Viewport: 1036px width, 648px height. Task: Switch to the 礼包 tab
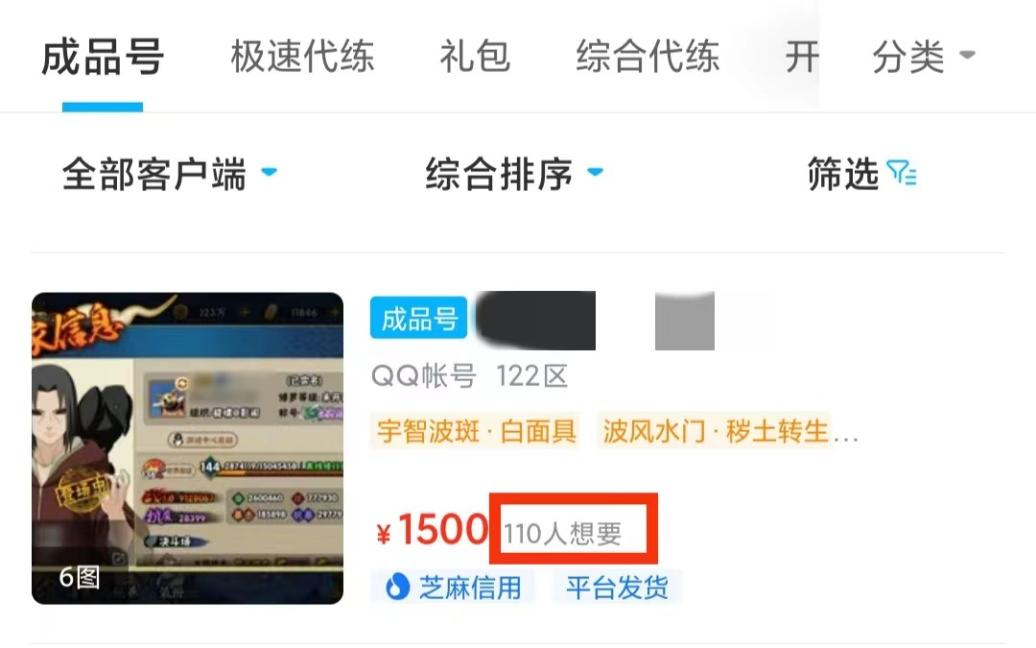click(x=475, y=56)
